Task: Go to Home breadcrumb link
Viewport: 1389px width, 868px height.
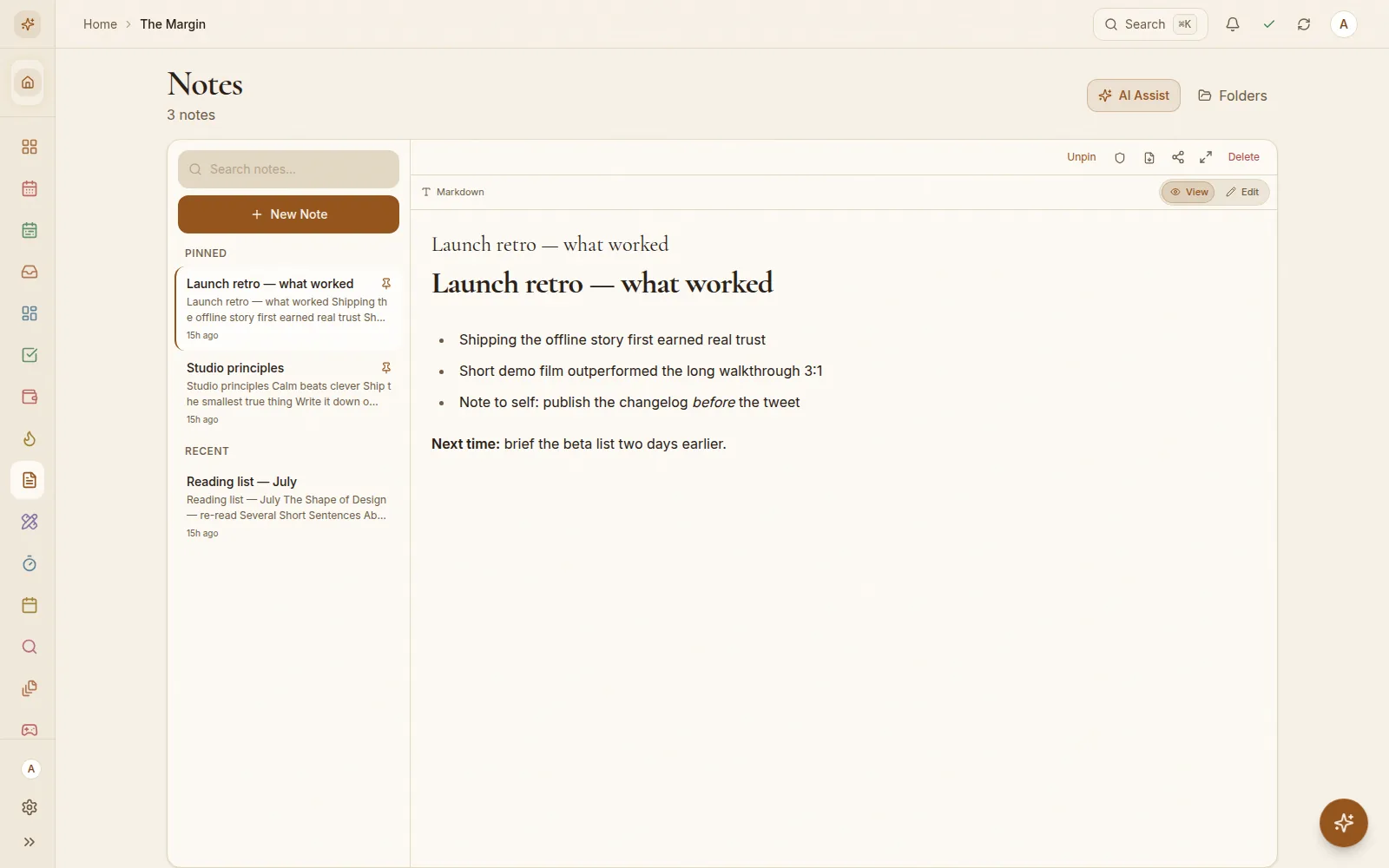Action: pos(100,24)
